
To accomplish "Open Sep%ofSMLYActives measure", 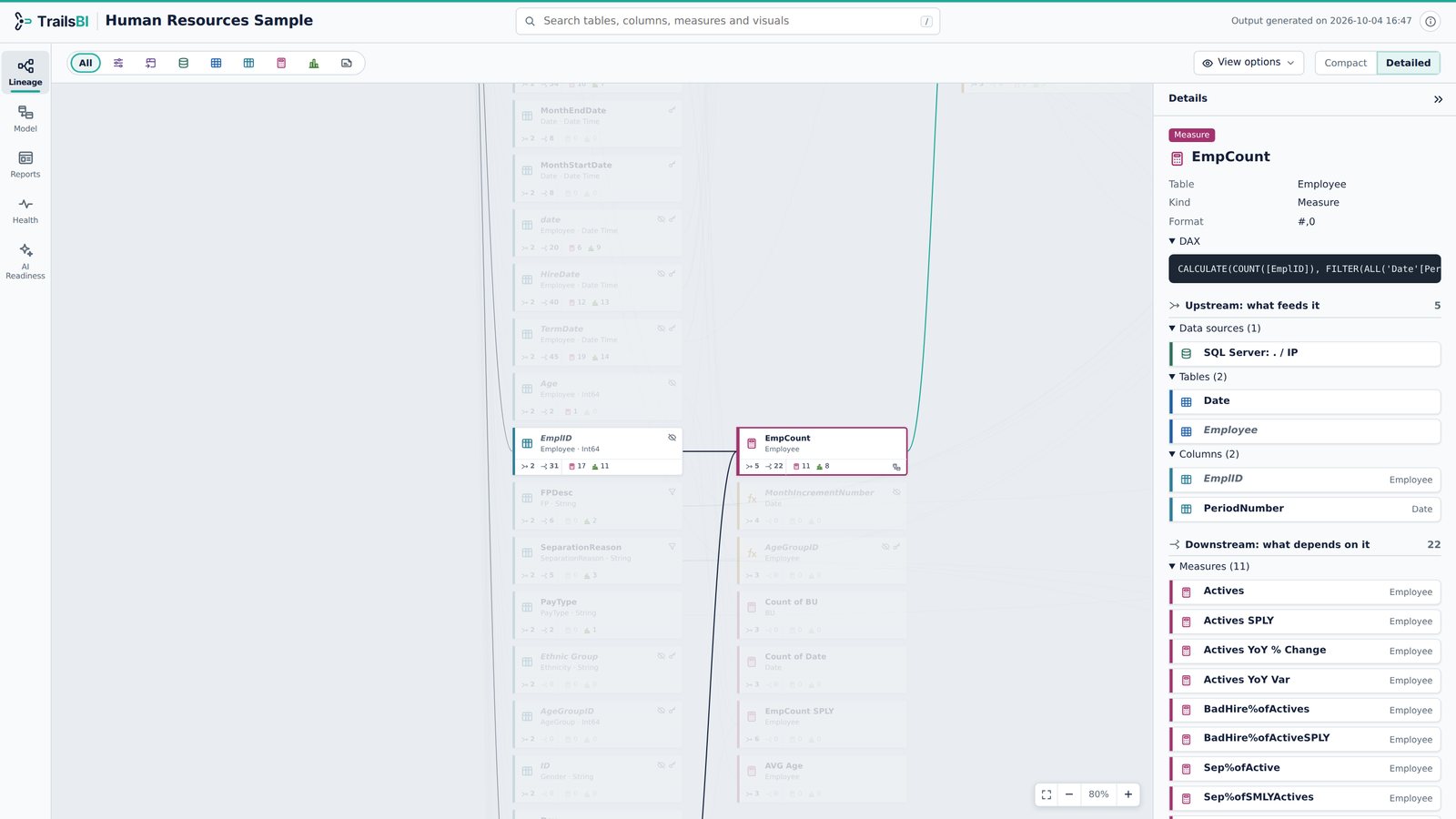I will (1305, 797).
